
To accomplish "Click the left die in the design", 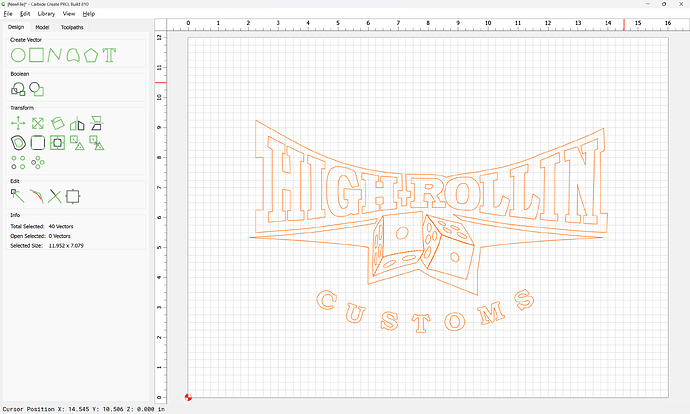I will (398, 246).
